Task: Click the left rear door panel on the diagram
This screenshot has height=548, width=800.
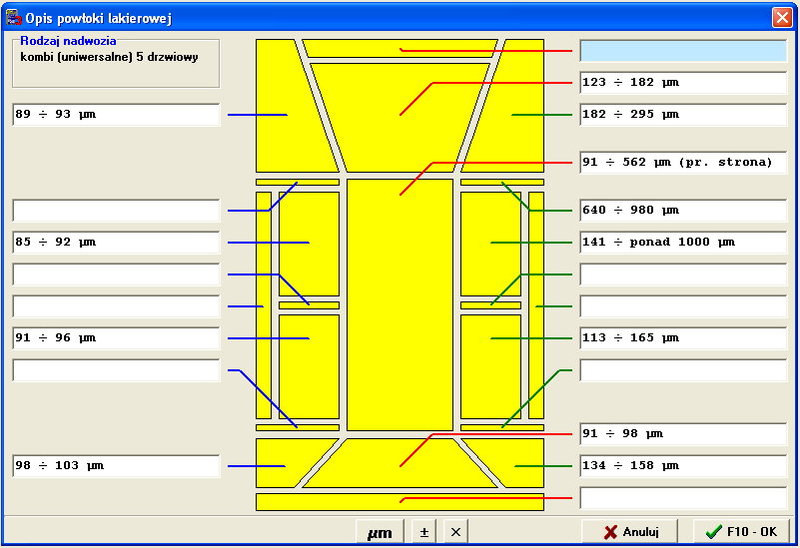Action: pyautogui.click(x=309, y=367)
